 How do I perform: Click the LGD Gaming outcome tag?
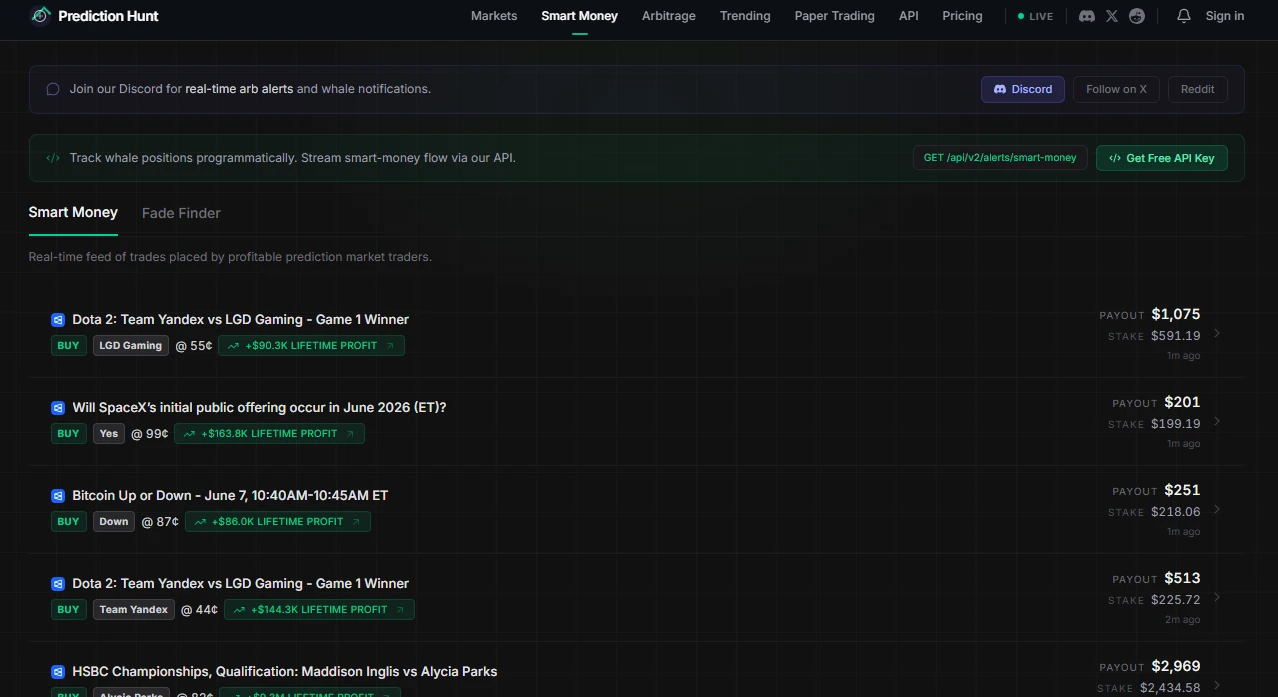tap(130, 346)
